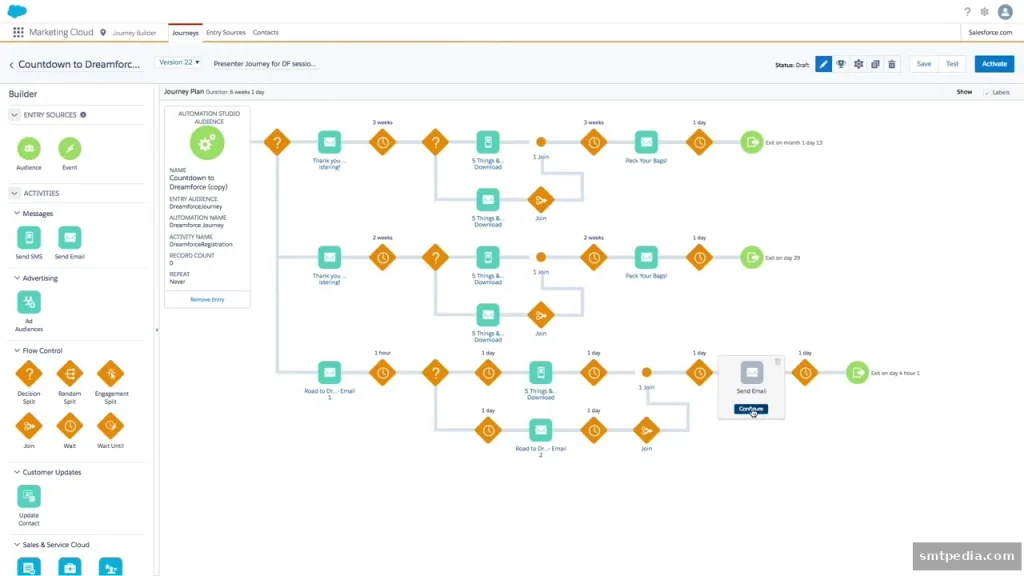Click the Exit on day 29 icon

click(752, 257)
